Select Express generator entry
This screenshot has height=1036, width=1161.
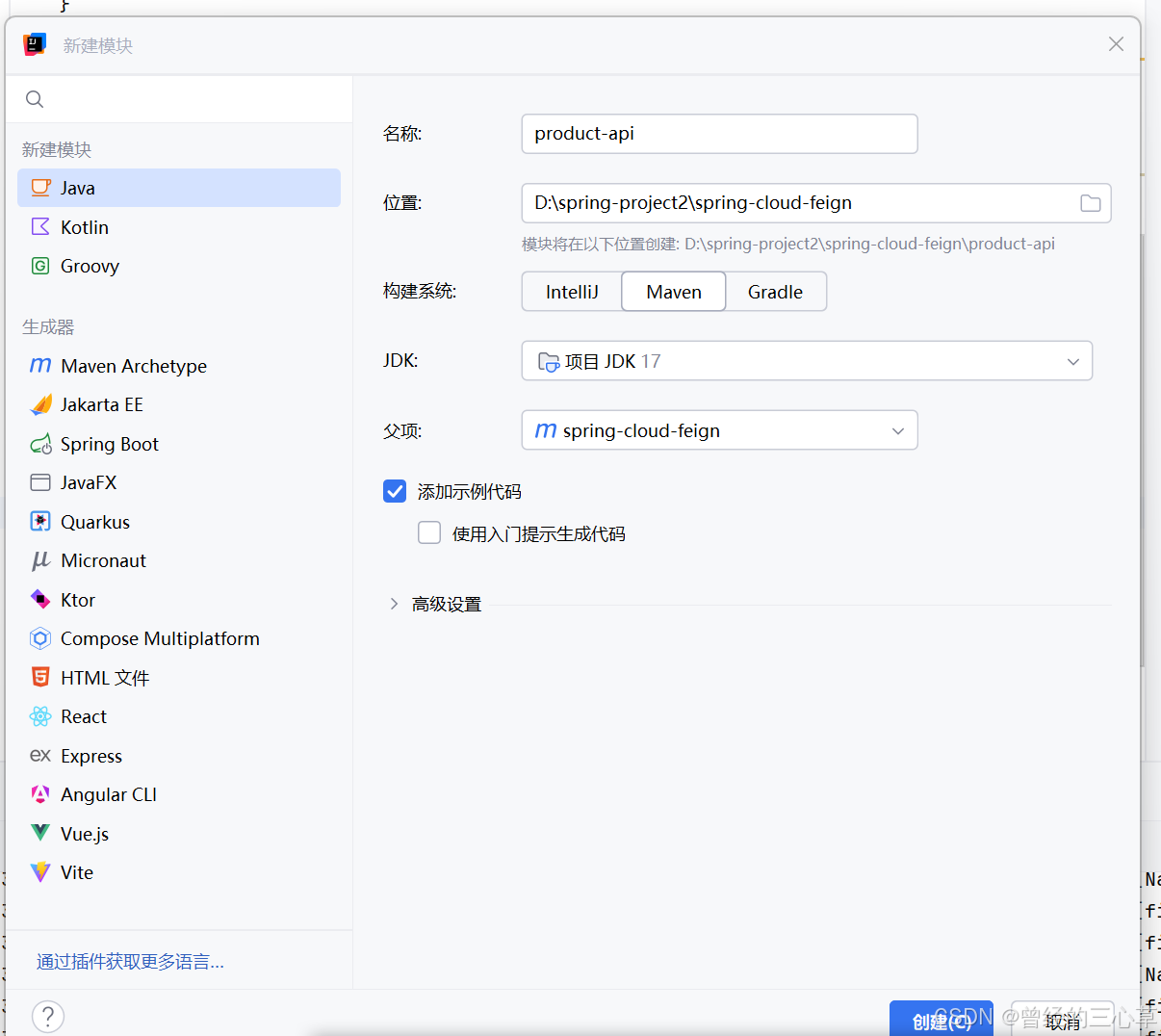click(x=179, y=756)
